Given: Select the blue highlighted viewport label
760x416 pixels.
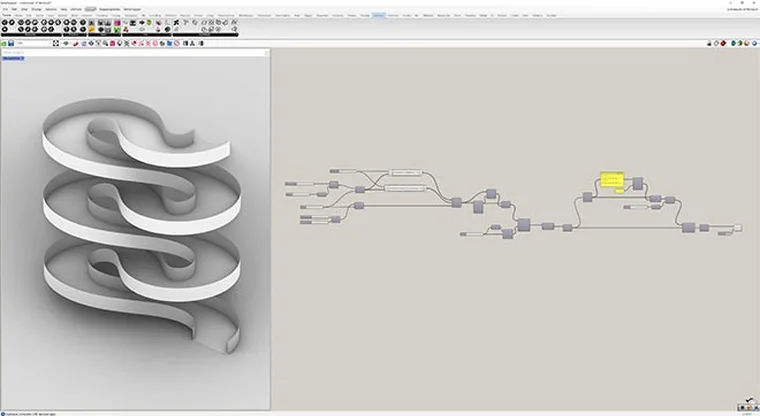Looking at the screenshot, I should pyautogui.click(x=14, y=59).
